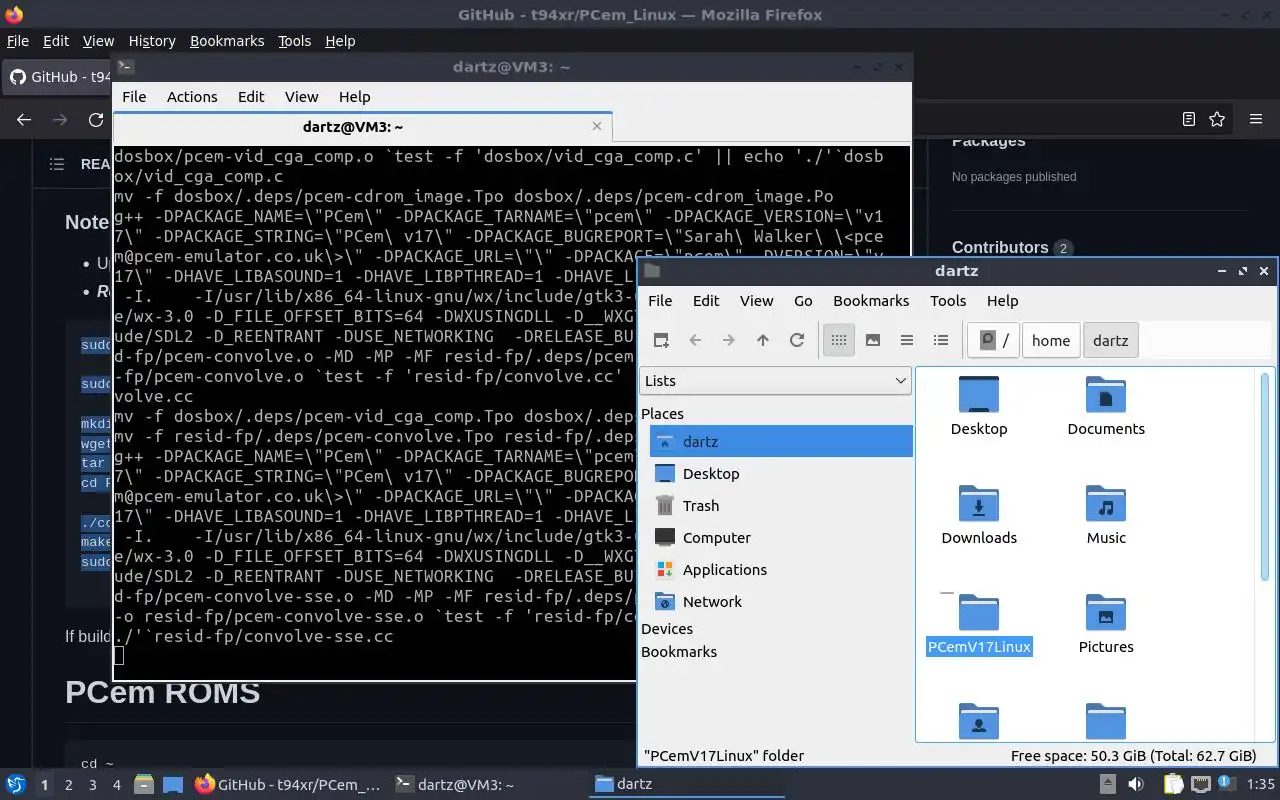This screenshot has width=1280, height=800.
Task: Open file manager Help menu
Action: point(1002,300)
